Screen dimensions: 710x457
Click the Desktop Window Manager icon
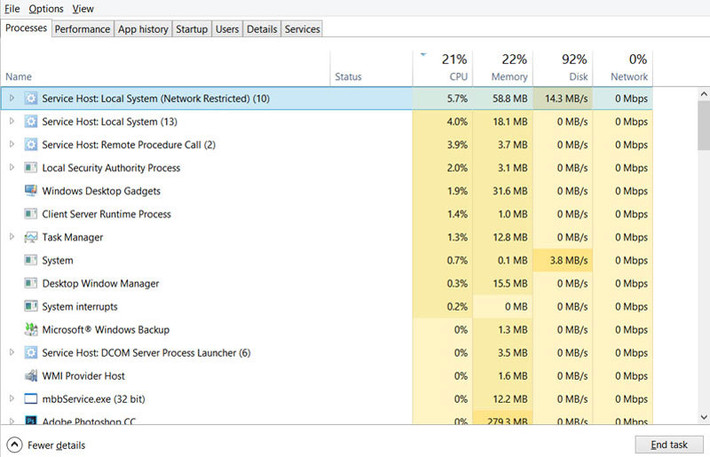31,283
